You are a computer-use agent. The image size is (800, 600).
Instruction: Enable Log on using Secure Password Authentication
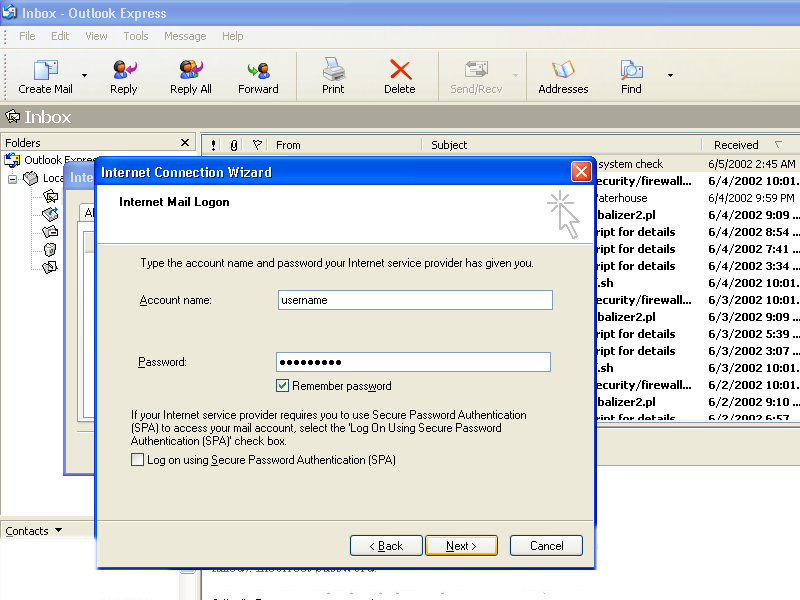pos(137,460)
